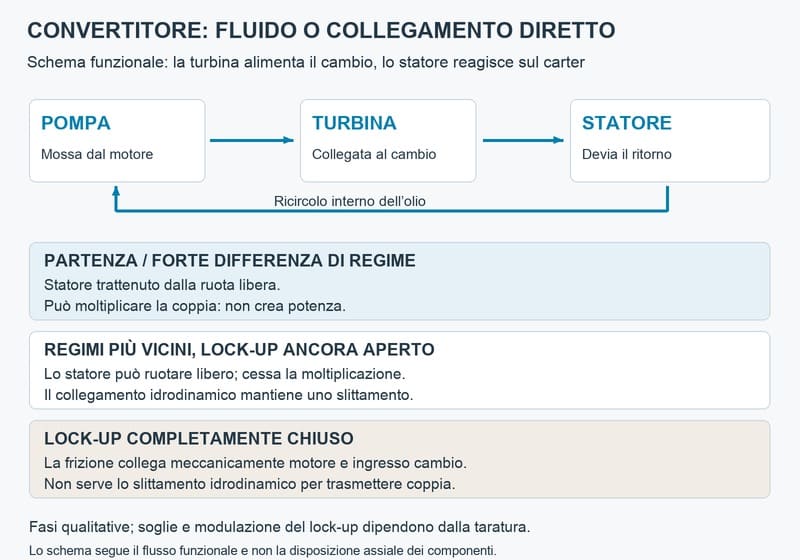800x560 pixels.
Task: Click 'La frizione collega meccanicamente' line
Action: pos(255,463)
